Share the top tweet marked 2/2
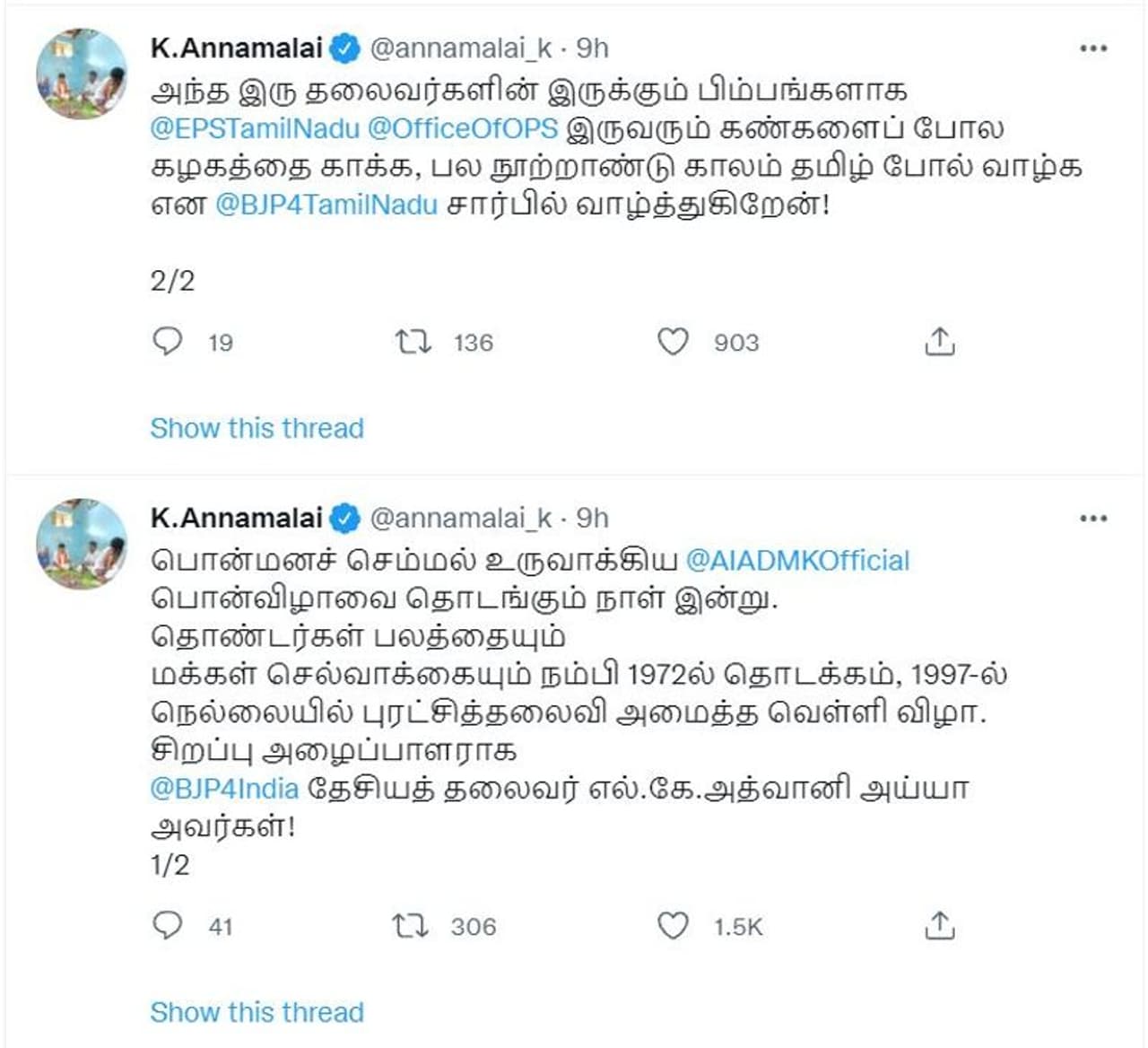This screenshot has width=1148, height=1048. coord(939,342)
